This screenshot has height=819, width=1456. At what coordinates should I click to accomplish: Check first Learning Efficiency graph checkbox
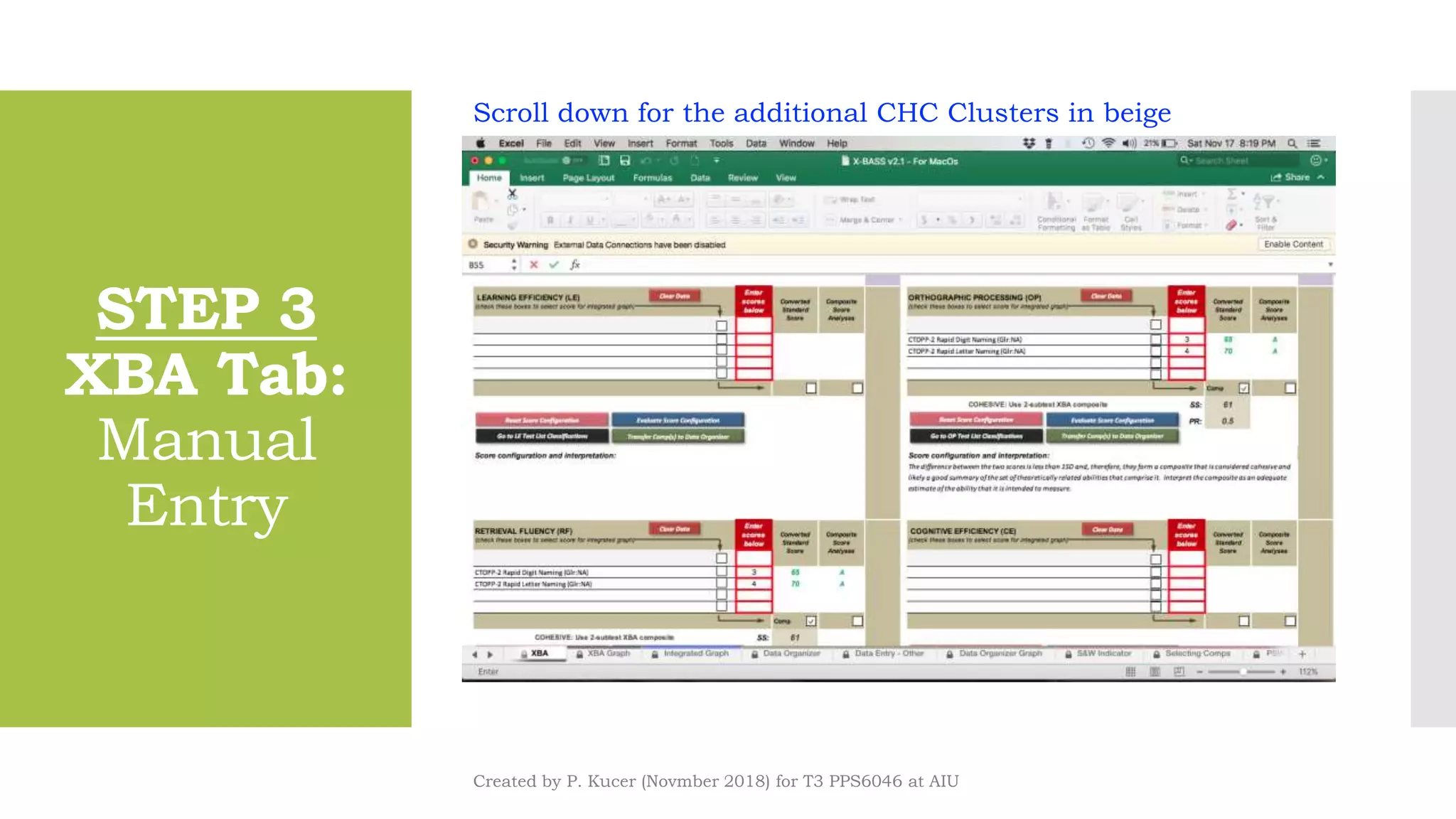(x=722, y=326)
